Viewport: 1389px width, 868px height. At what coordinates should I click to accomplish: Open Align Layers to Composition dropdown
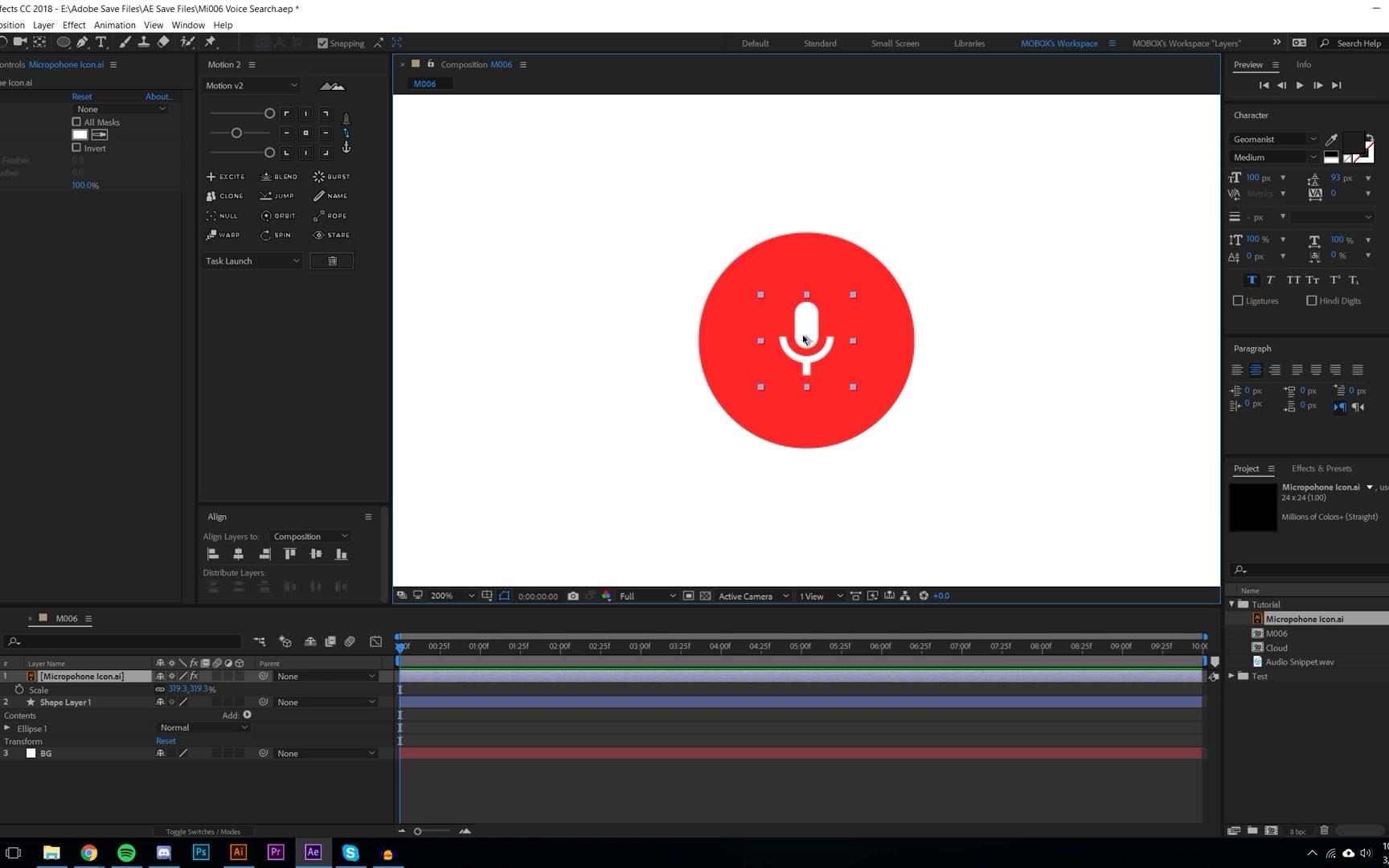[x=309, y=537]
